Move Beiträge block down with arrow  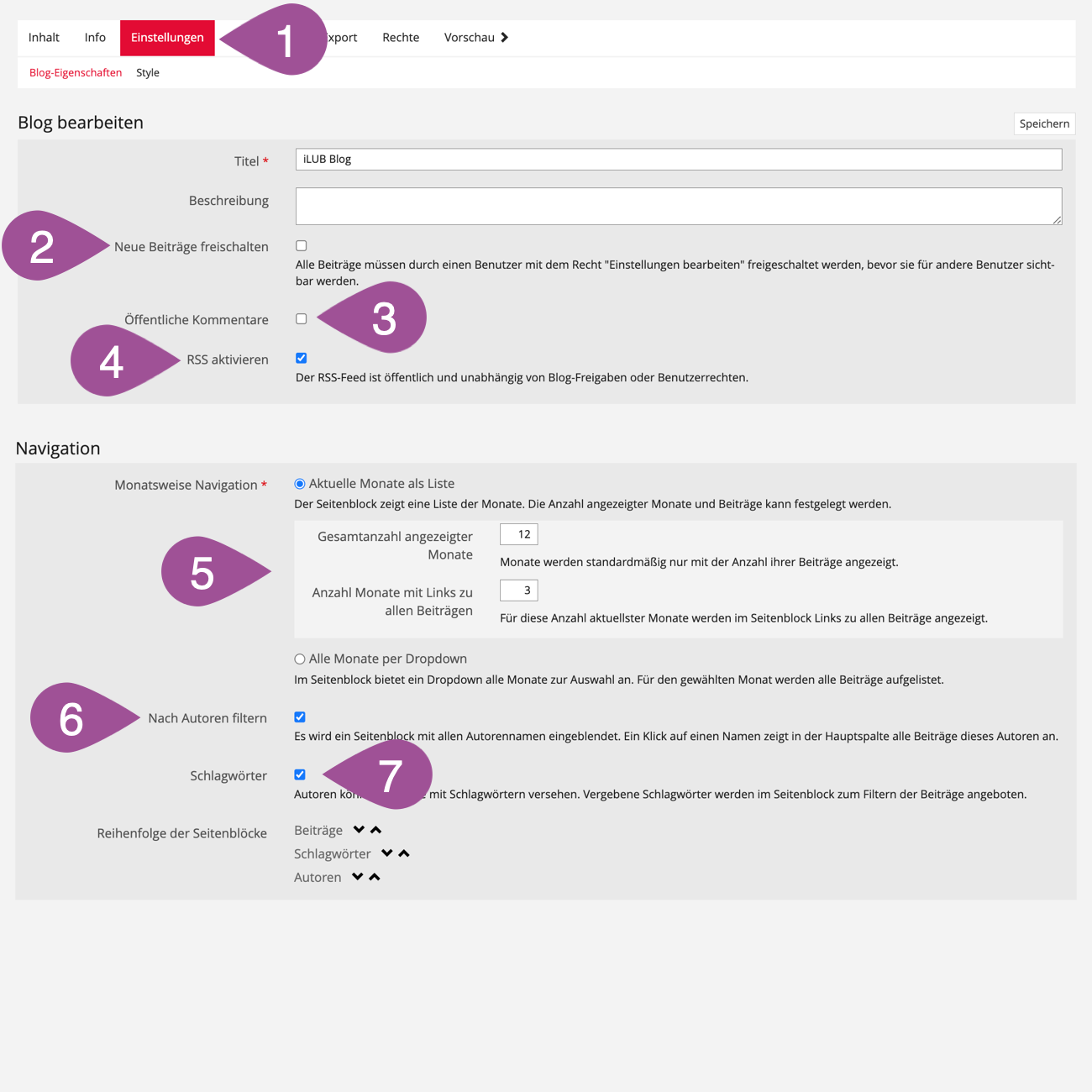359,830
